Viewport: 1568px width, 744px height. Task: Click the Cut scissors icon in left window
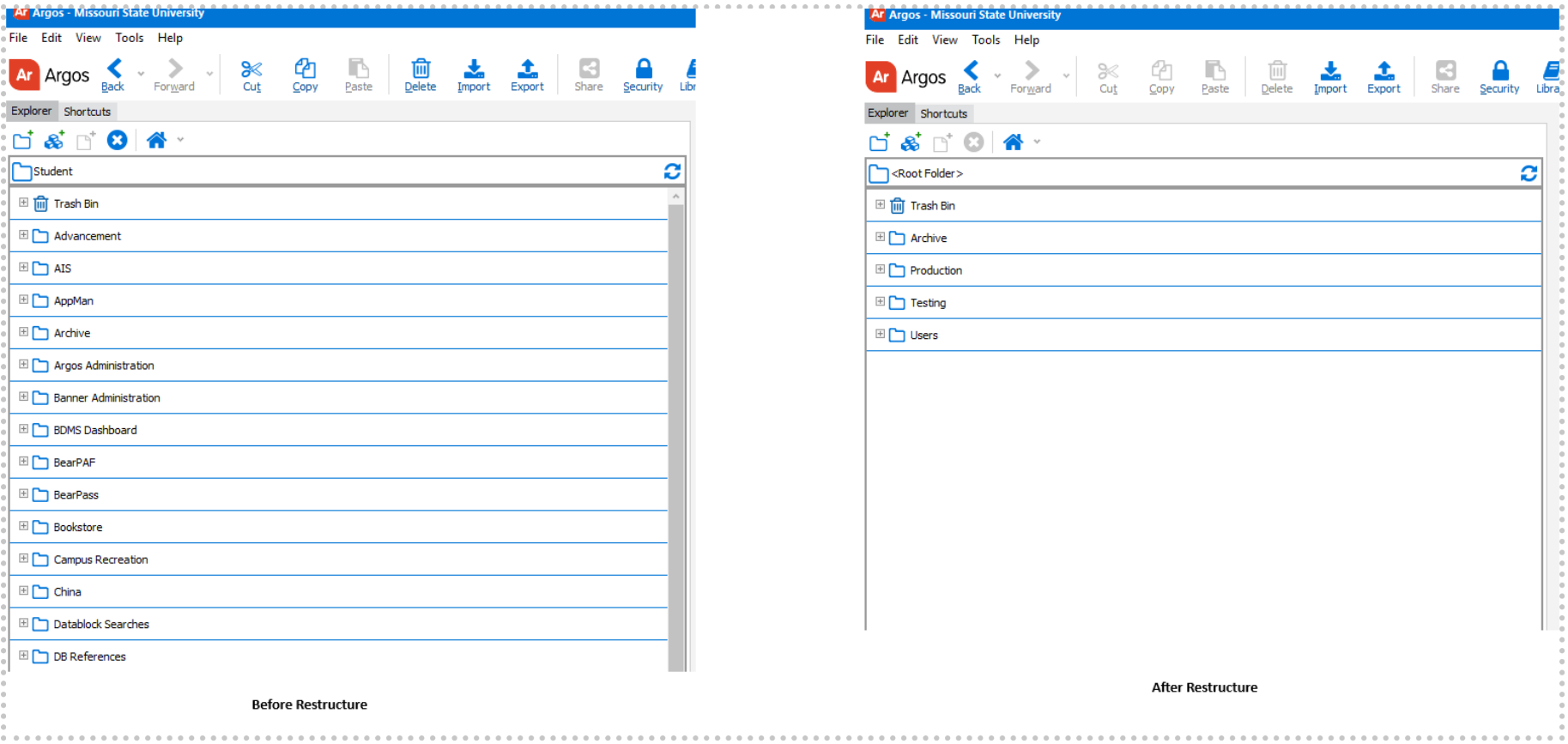coord(251,70)
